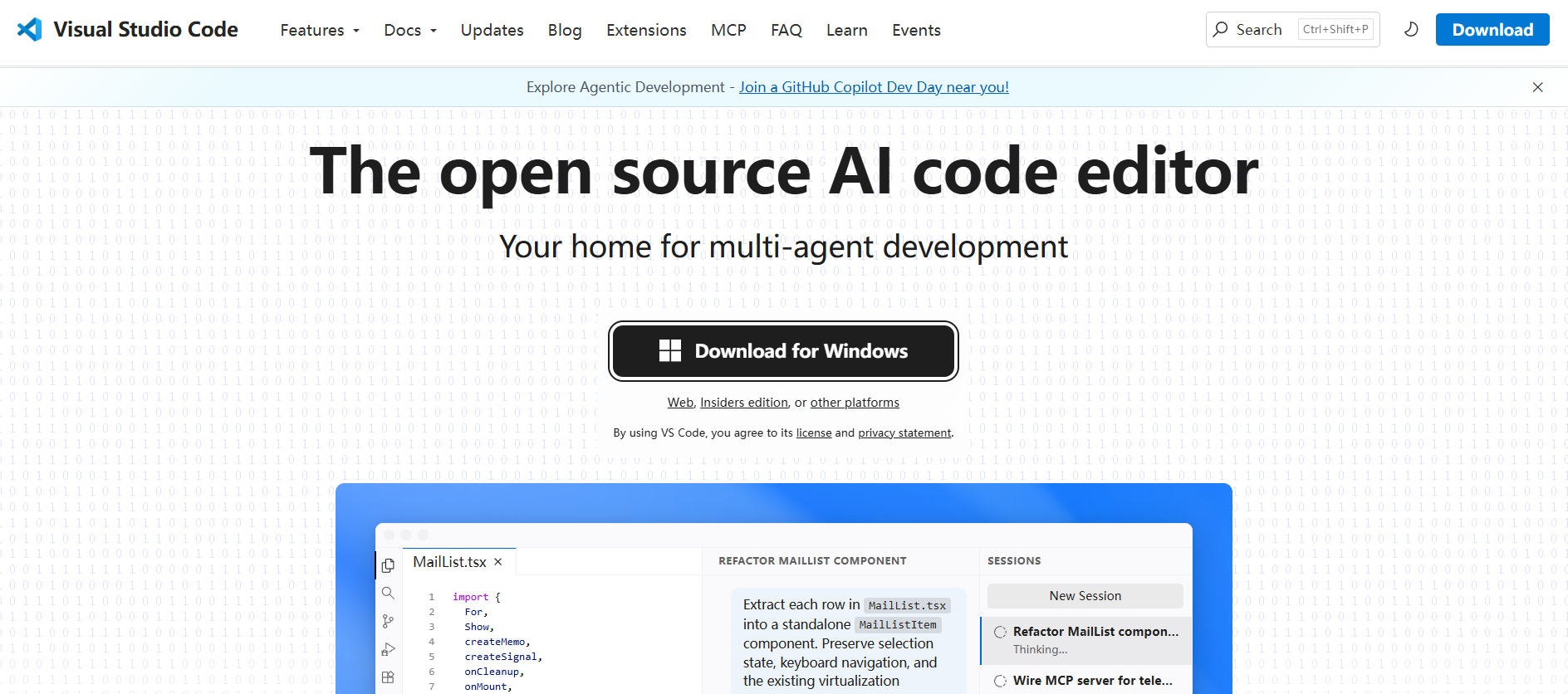Select the Wire MCP server for tele... session

(1086, 681)
